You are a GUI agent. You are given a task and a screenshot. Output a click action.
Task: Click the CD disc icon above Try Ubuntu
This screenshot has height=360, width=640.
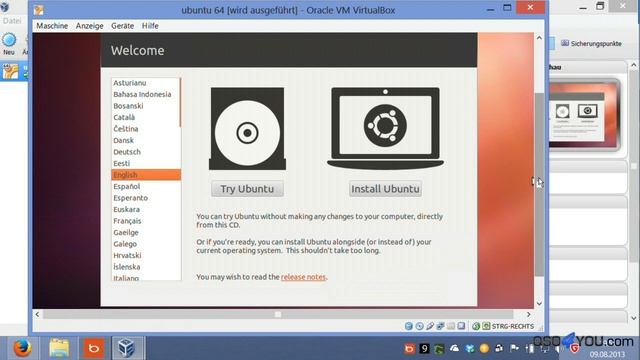pyautogui.click(x=247, y=129)
